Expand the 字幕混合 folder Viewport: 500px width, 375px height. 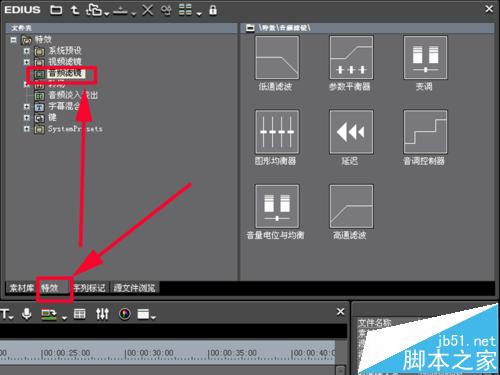point(27,107)
